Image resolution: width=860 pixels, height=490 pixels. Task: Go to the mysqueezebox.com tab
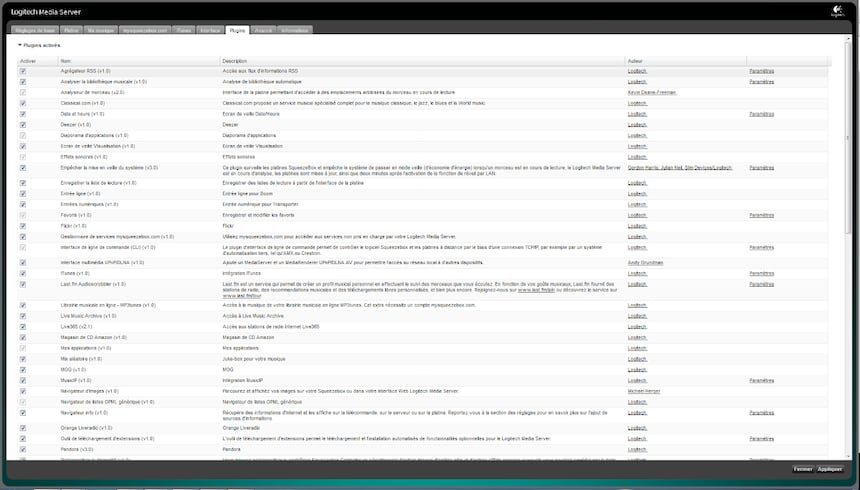coord(145,30)
